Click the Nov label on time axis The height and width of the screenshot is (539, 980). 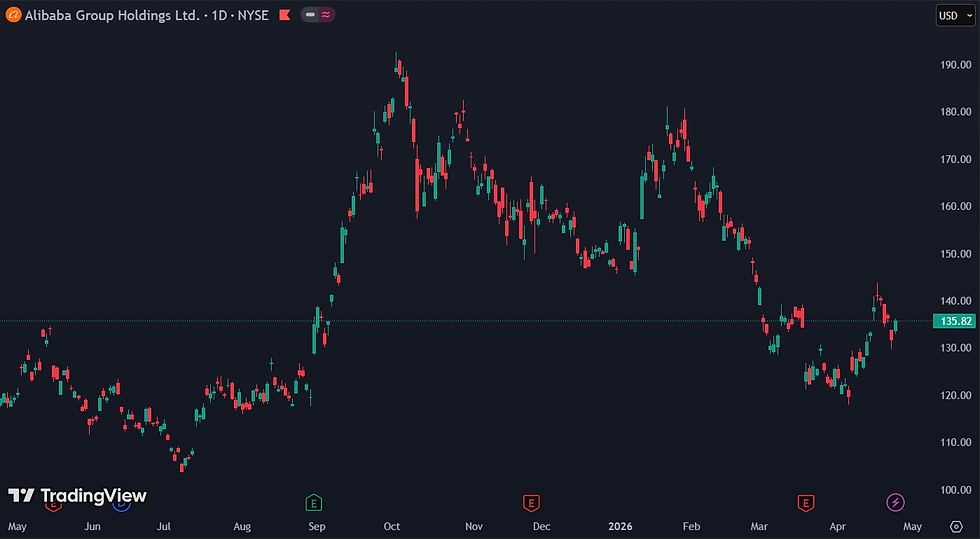point(474,526)
